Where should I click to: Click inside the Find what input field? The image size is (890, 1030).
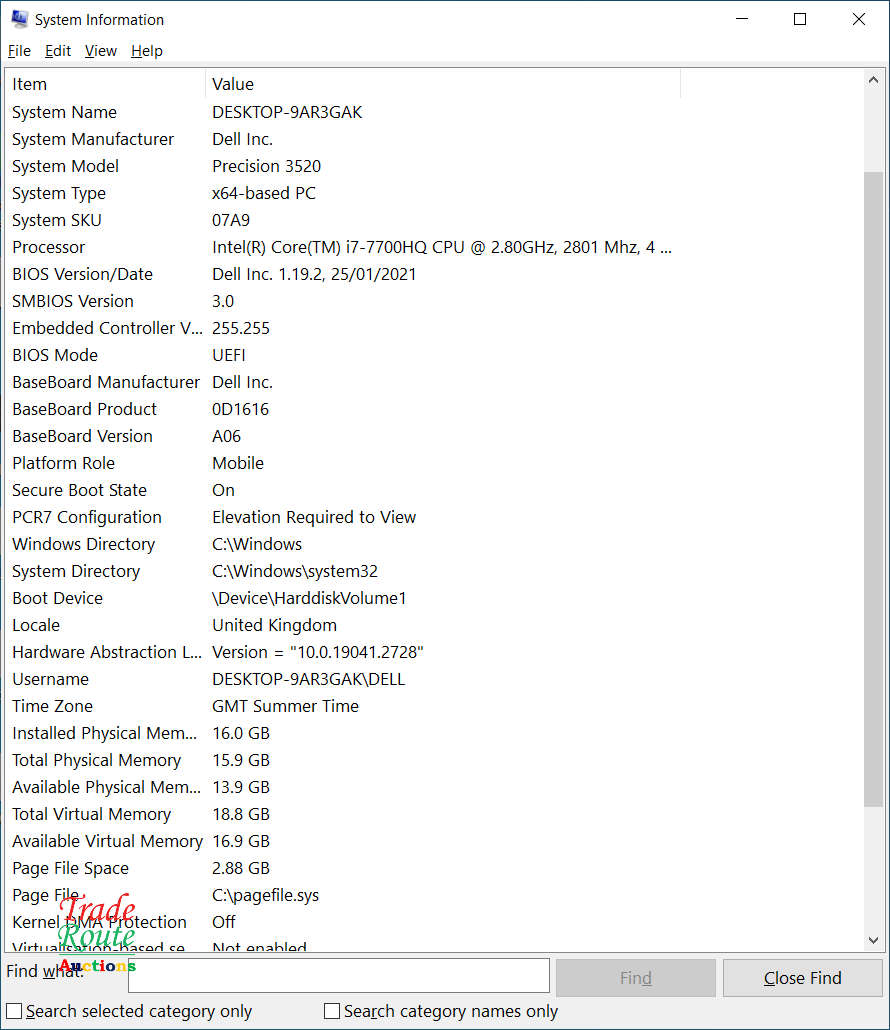click(340, 975)
